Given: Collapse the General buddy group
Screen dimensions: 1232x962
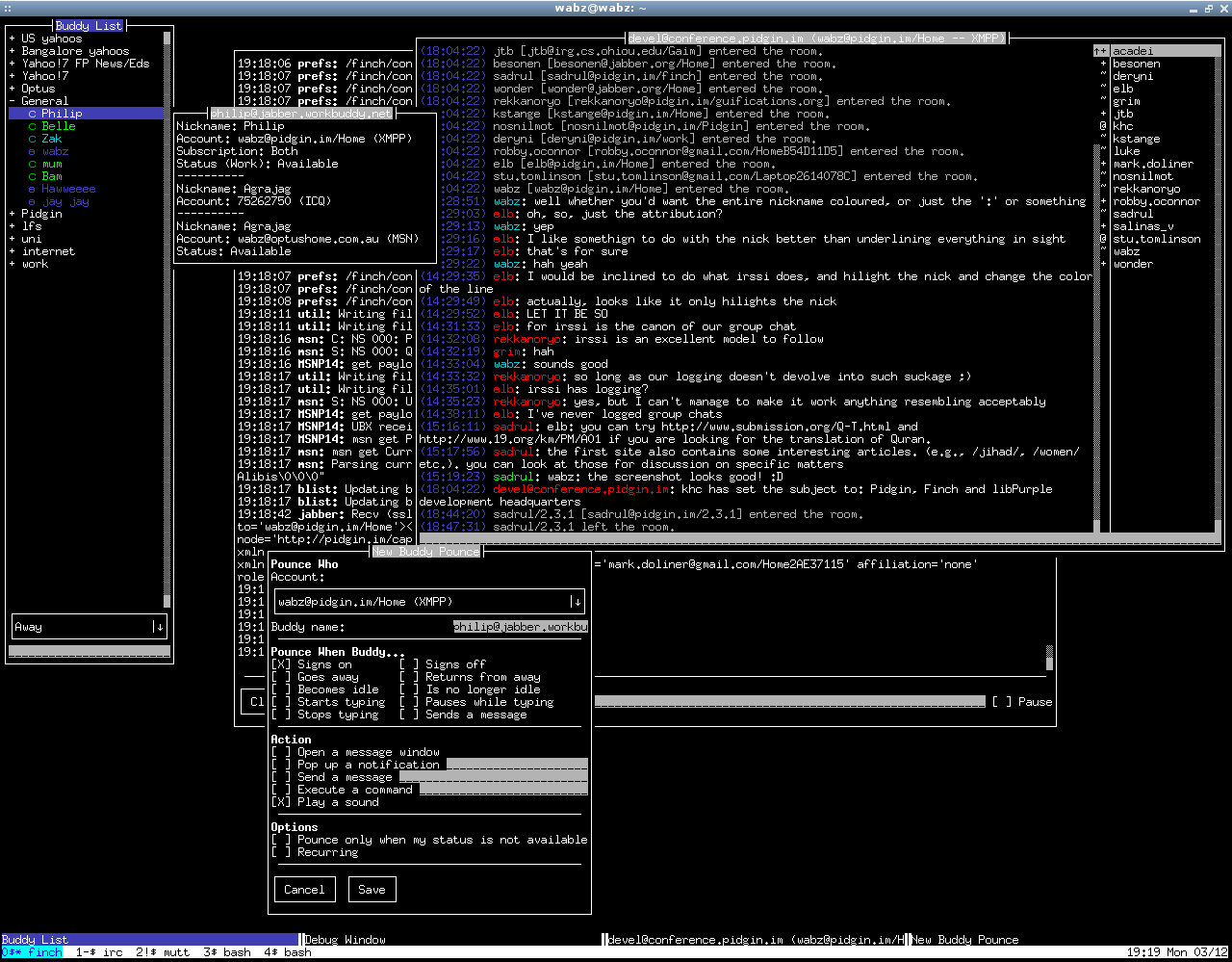Looking at the screenshot, I should click(x=13, y=101).
